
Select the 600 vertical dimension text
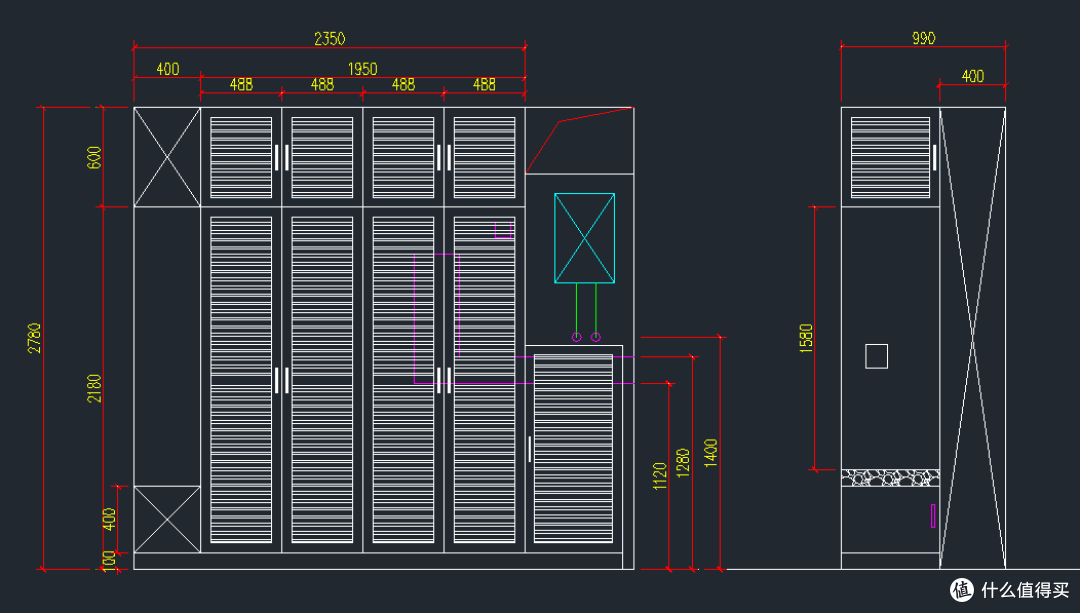94,157
